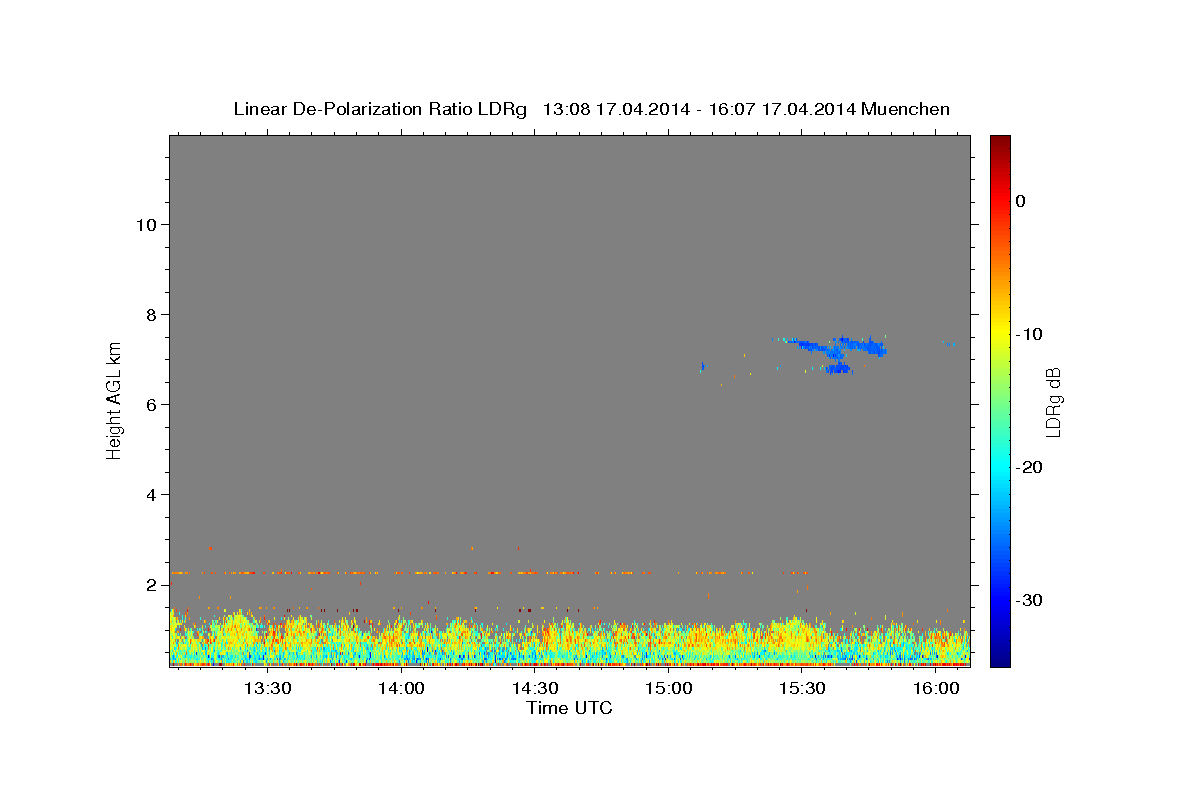Click the dark red top of colorbar

pos(1000,142)
